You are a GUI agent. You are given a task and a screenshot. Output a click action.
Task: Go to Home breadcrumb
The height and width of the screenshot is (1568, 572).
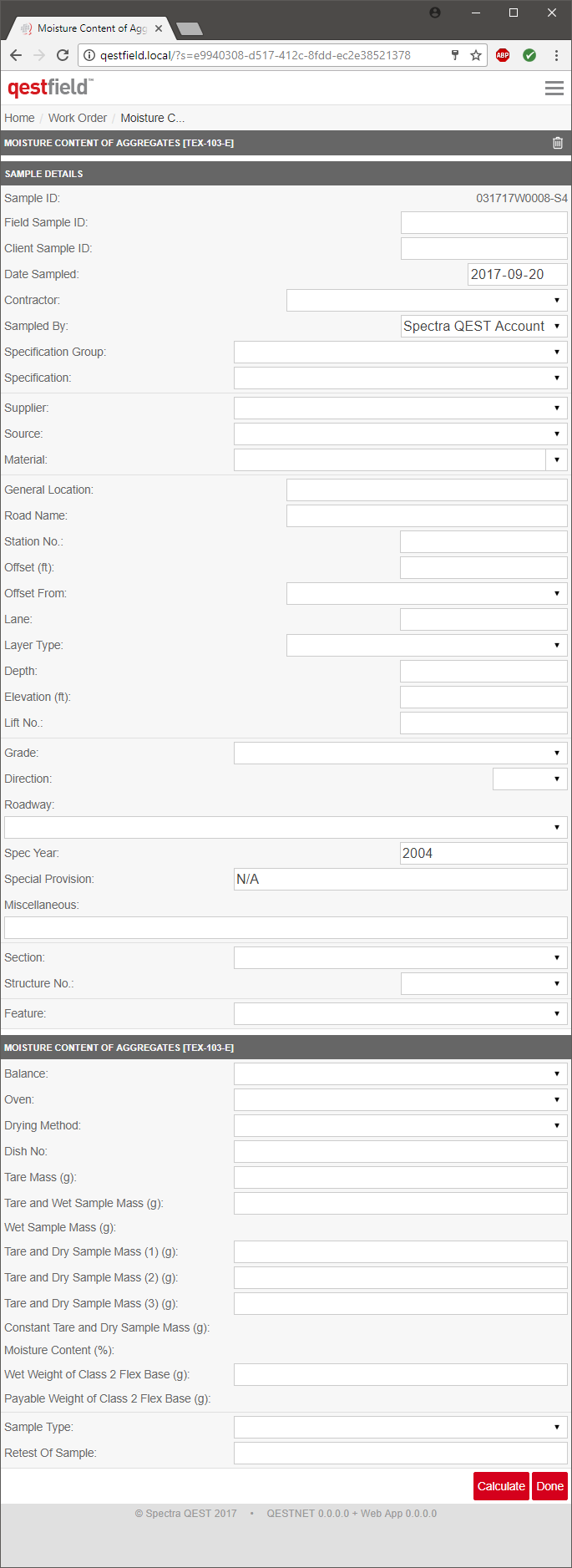[19, 118]
